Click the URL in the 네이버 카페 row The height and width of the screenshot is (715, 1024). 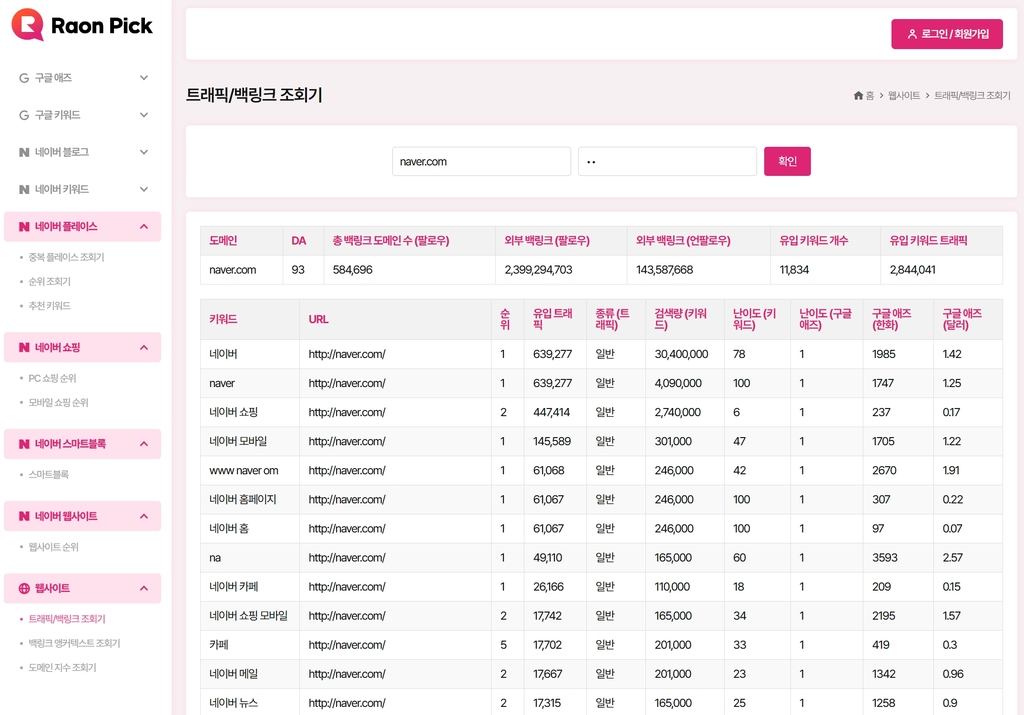tap(347, 587)
